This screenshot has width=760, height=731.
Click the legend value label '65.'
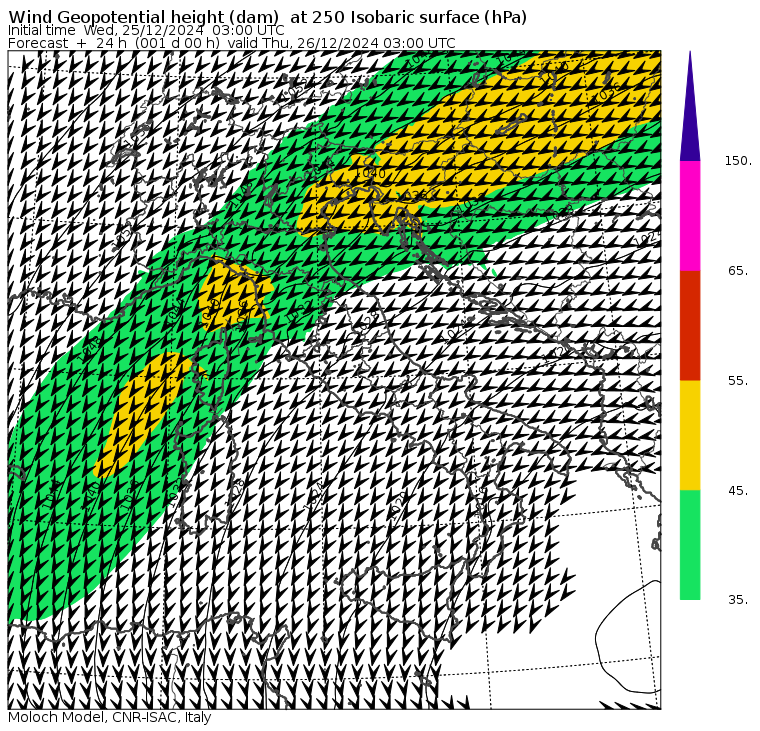click(x=738, y=270)
